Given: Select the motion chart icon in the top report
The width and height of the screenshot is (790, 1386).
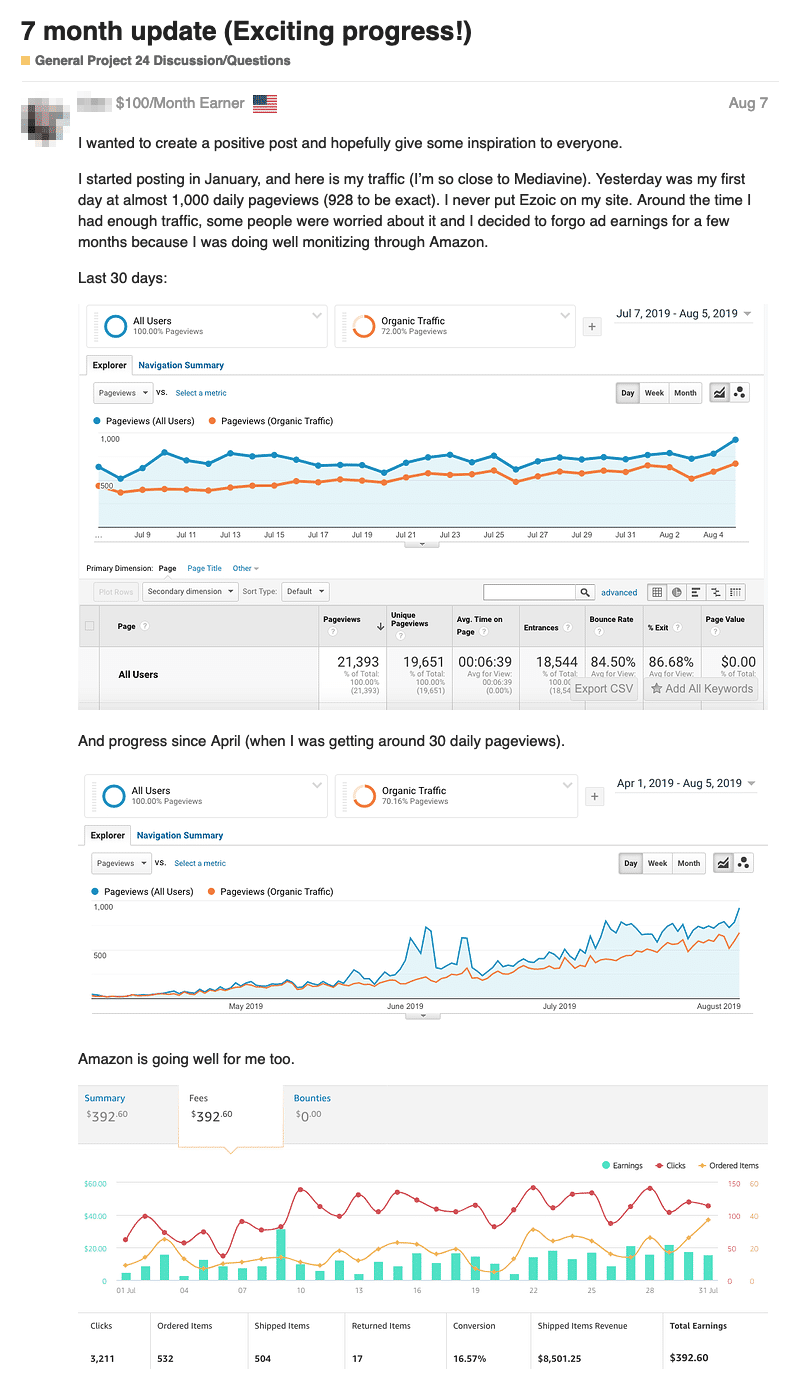Looking at the screenshot, I should pos(740,393).
